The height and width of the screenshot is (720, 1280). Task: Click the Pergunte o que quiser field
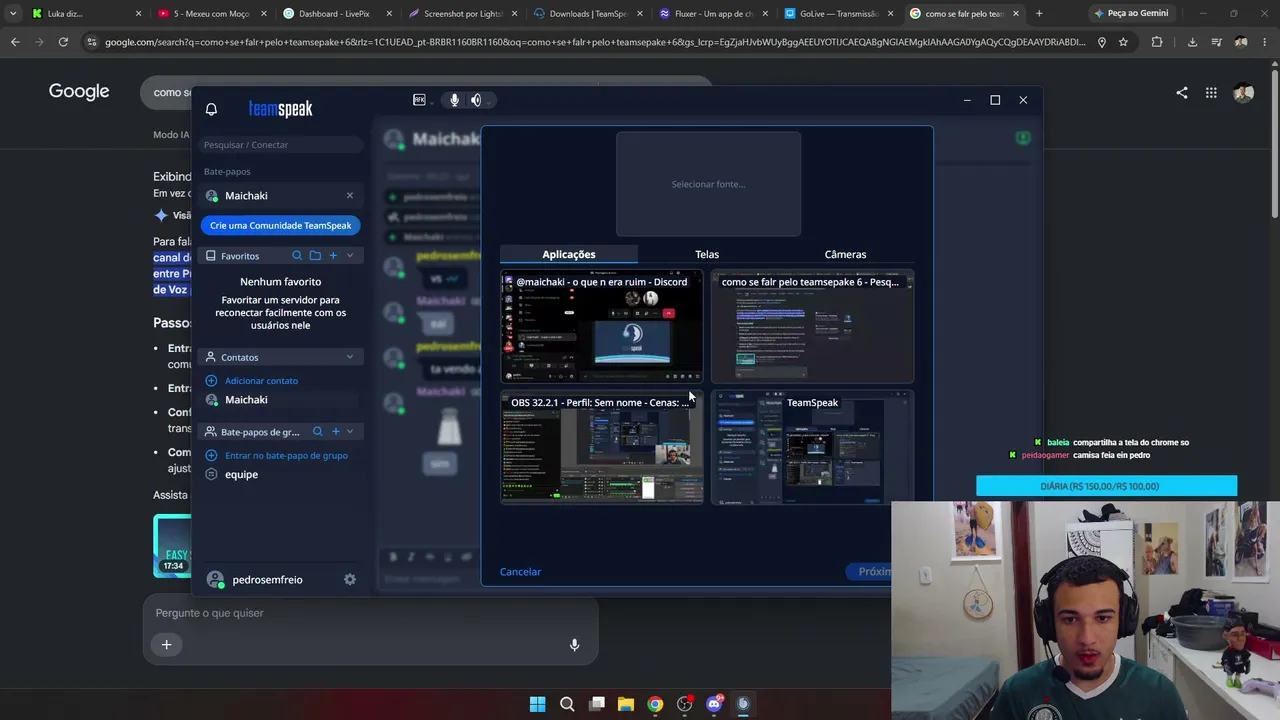click(370, 613)
